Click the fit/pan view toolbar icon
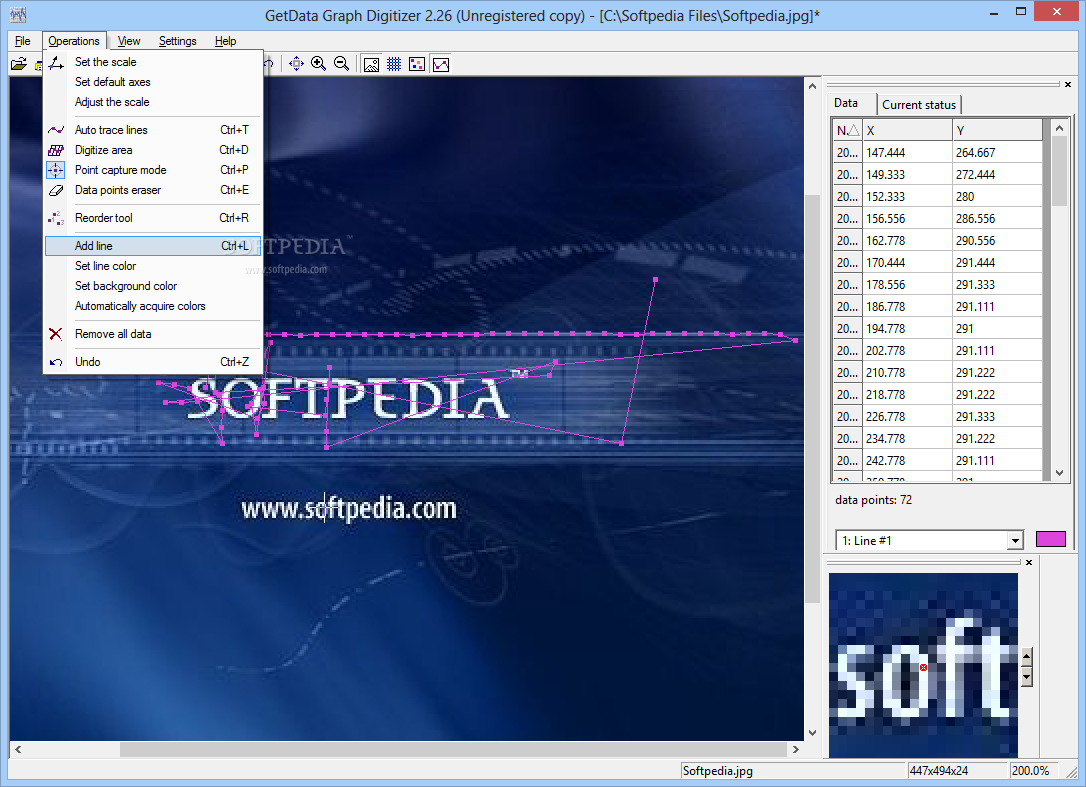This screenshot has width=1086, height=787. pos(296,64)
